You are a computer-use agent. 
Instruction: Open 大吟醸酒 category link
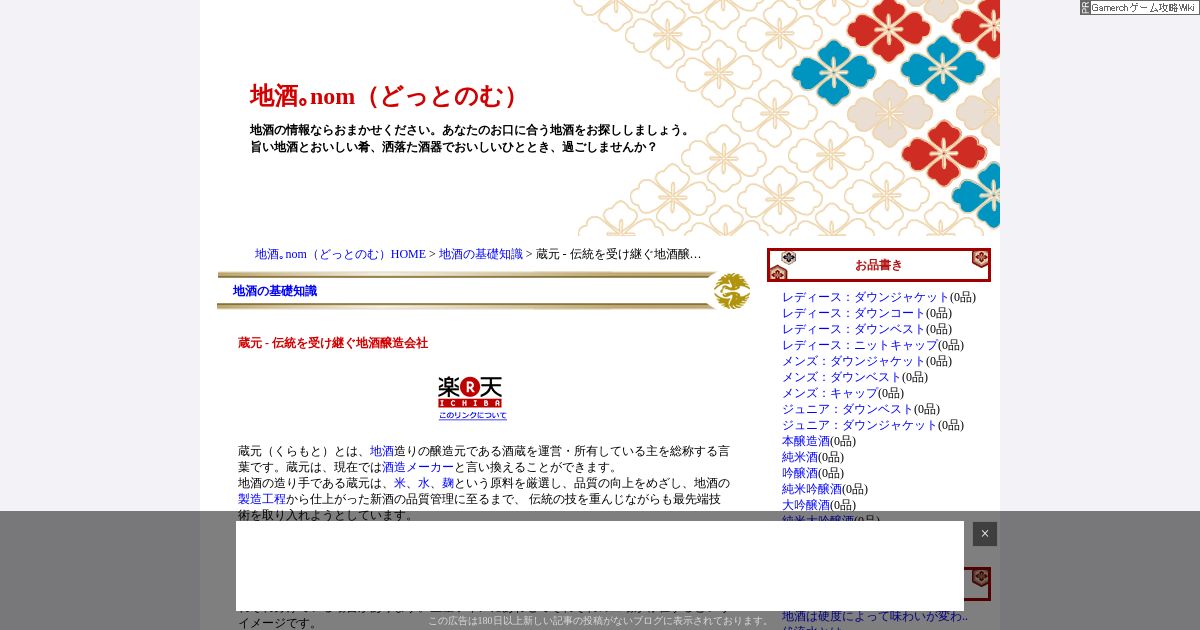pos(806,505)
